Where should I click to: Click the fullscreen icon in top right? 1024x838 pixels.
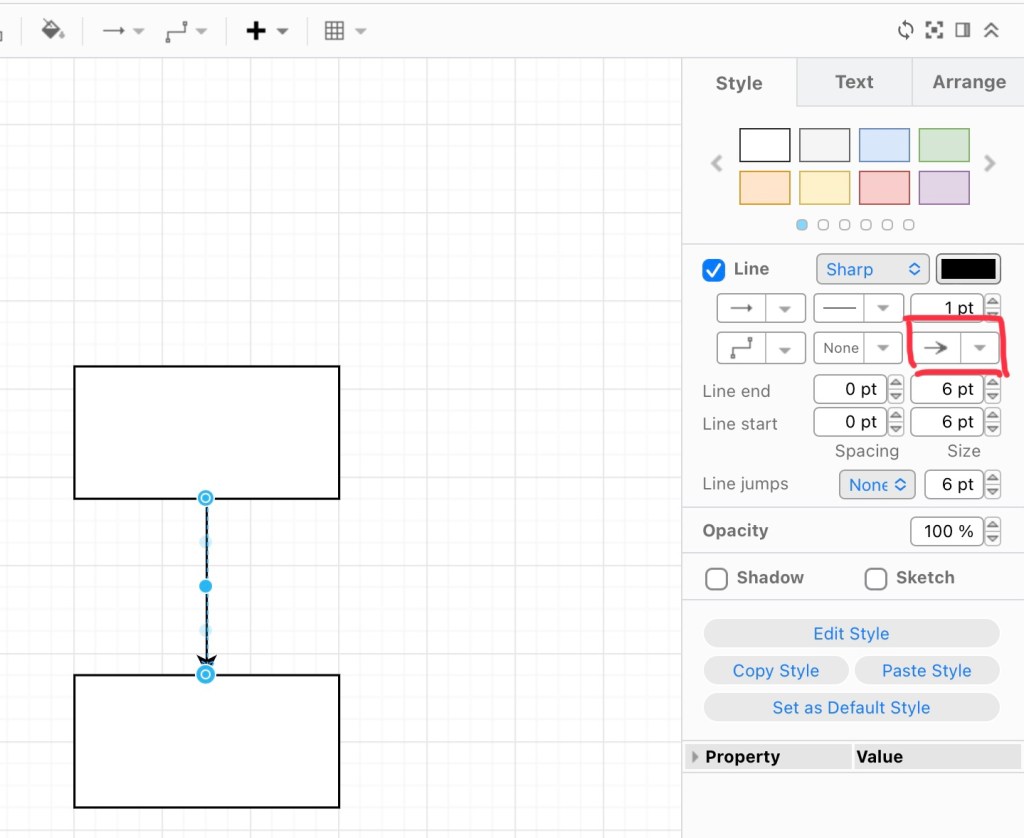tap(934, 30)
